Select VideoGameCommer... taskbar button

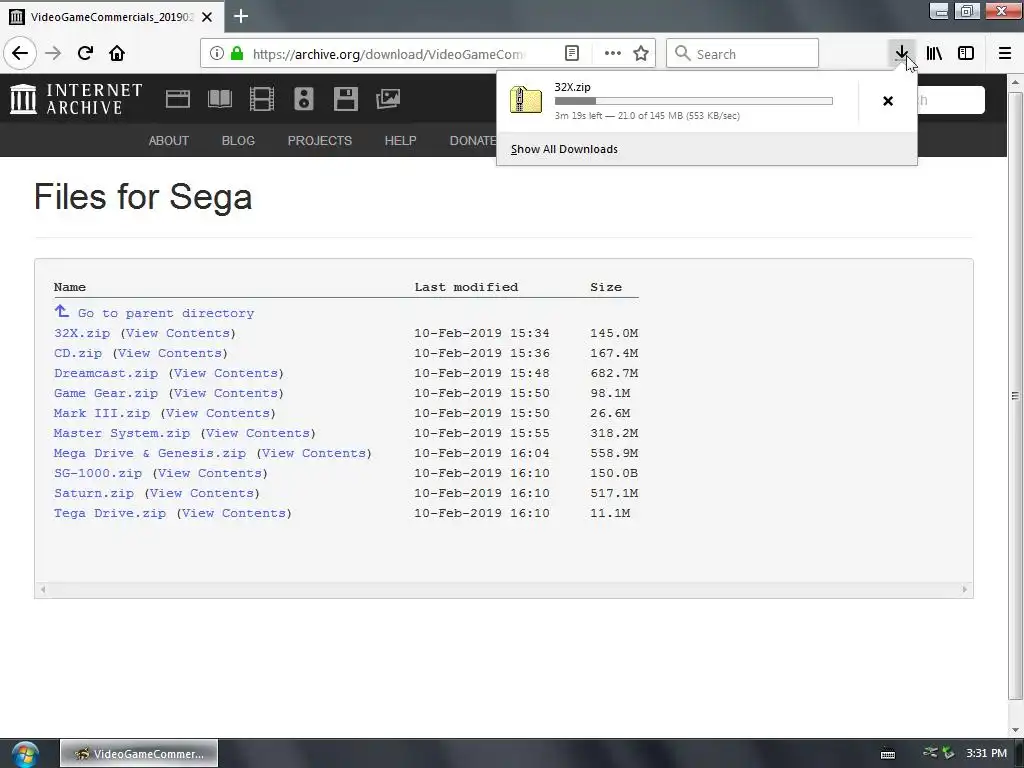coord(139,754)
